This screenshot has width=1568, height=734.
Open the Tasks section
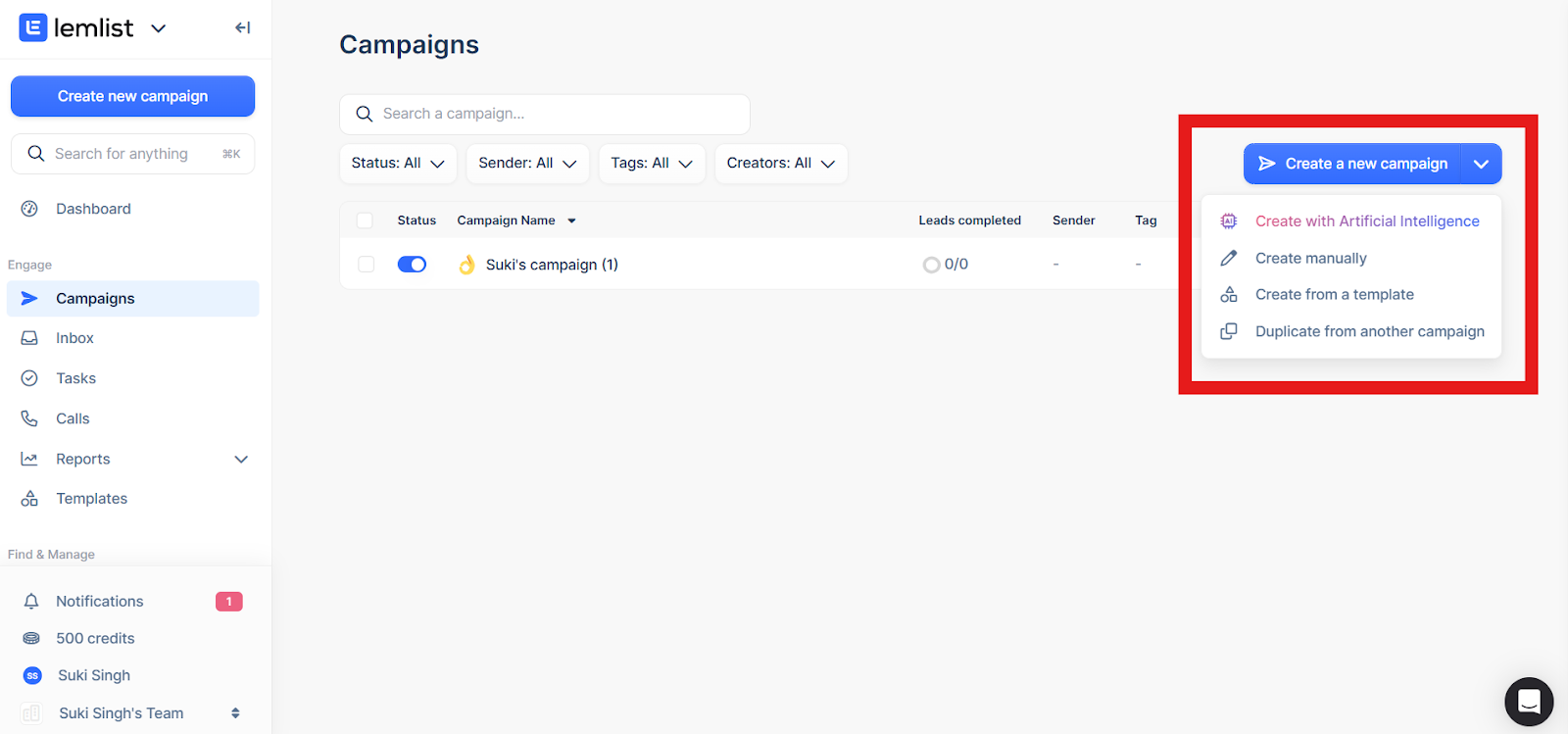tap(75, 378)
